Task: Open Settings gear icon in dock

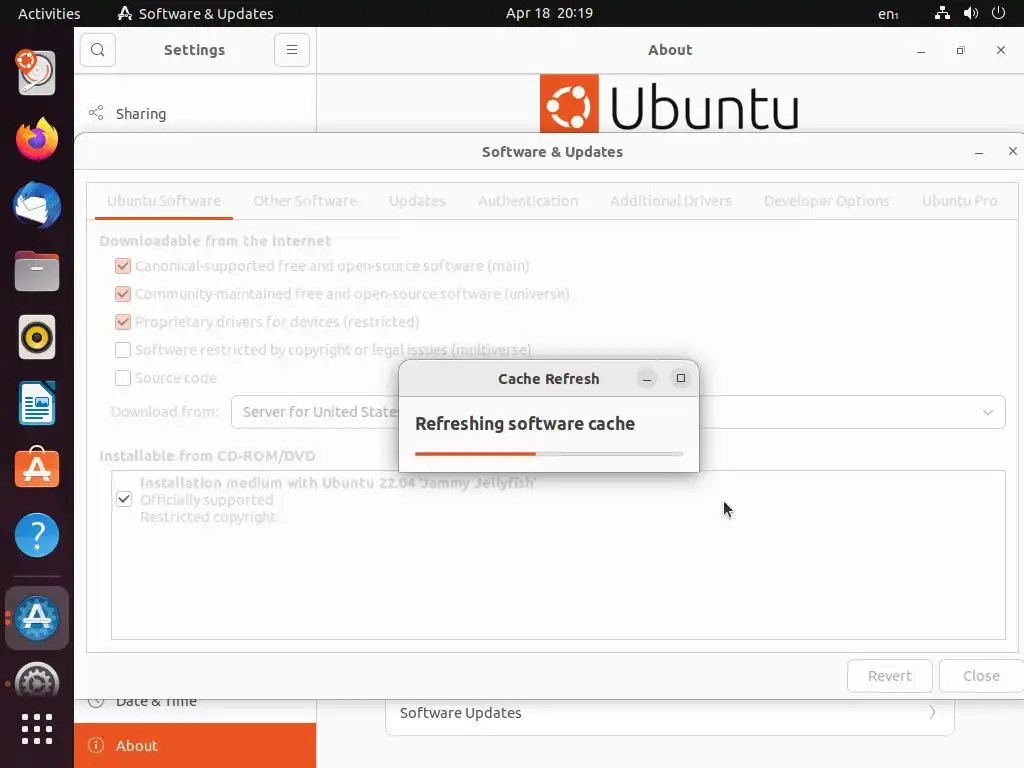Action: pos(37,679)
